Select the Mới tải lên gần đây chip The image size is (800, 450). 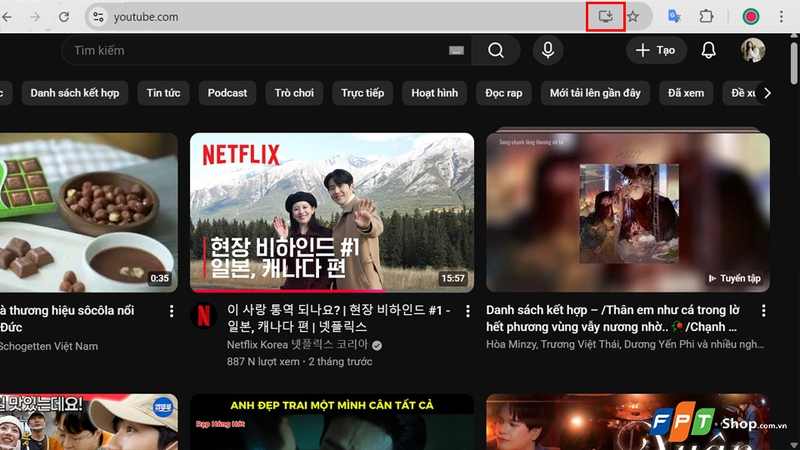(595, 93)
